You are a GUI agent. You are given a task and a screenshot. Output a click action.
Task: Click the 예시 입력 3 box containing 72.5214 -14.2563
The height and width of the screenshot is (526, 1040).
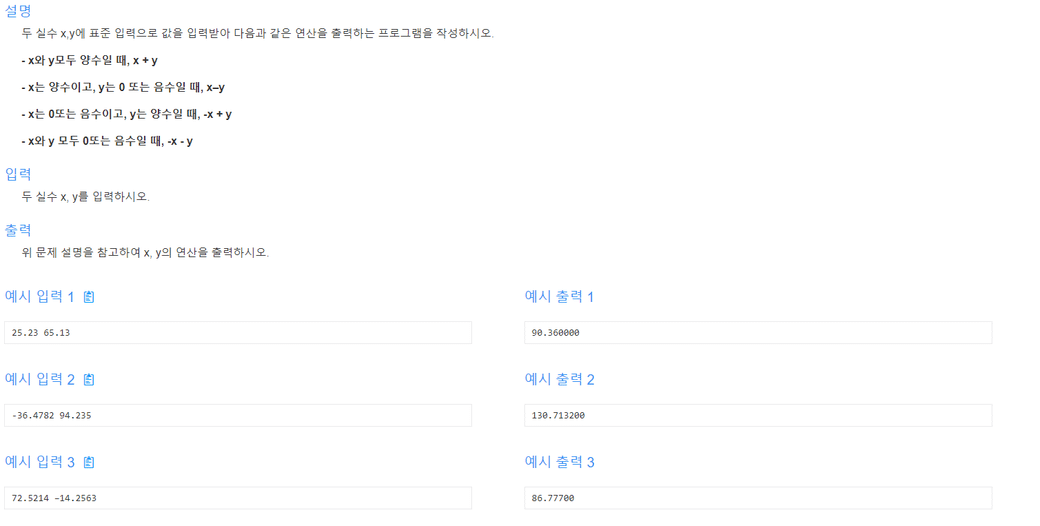238,498
